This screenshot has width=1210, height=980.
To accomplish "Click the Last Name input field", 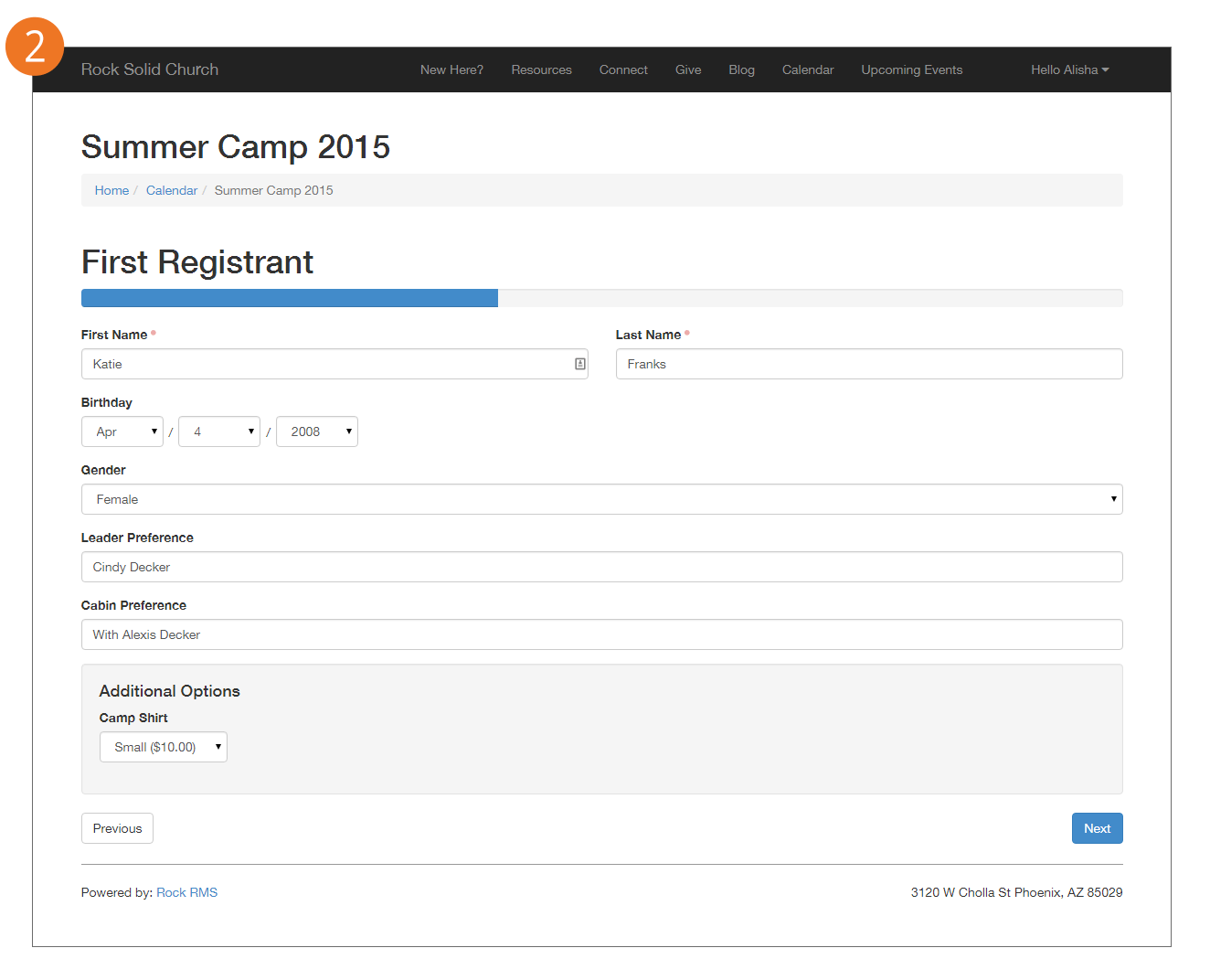I will click(868, 364).
